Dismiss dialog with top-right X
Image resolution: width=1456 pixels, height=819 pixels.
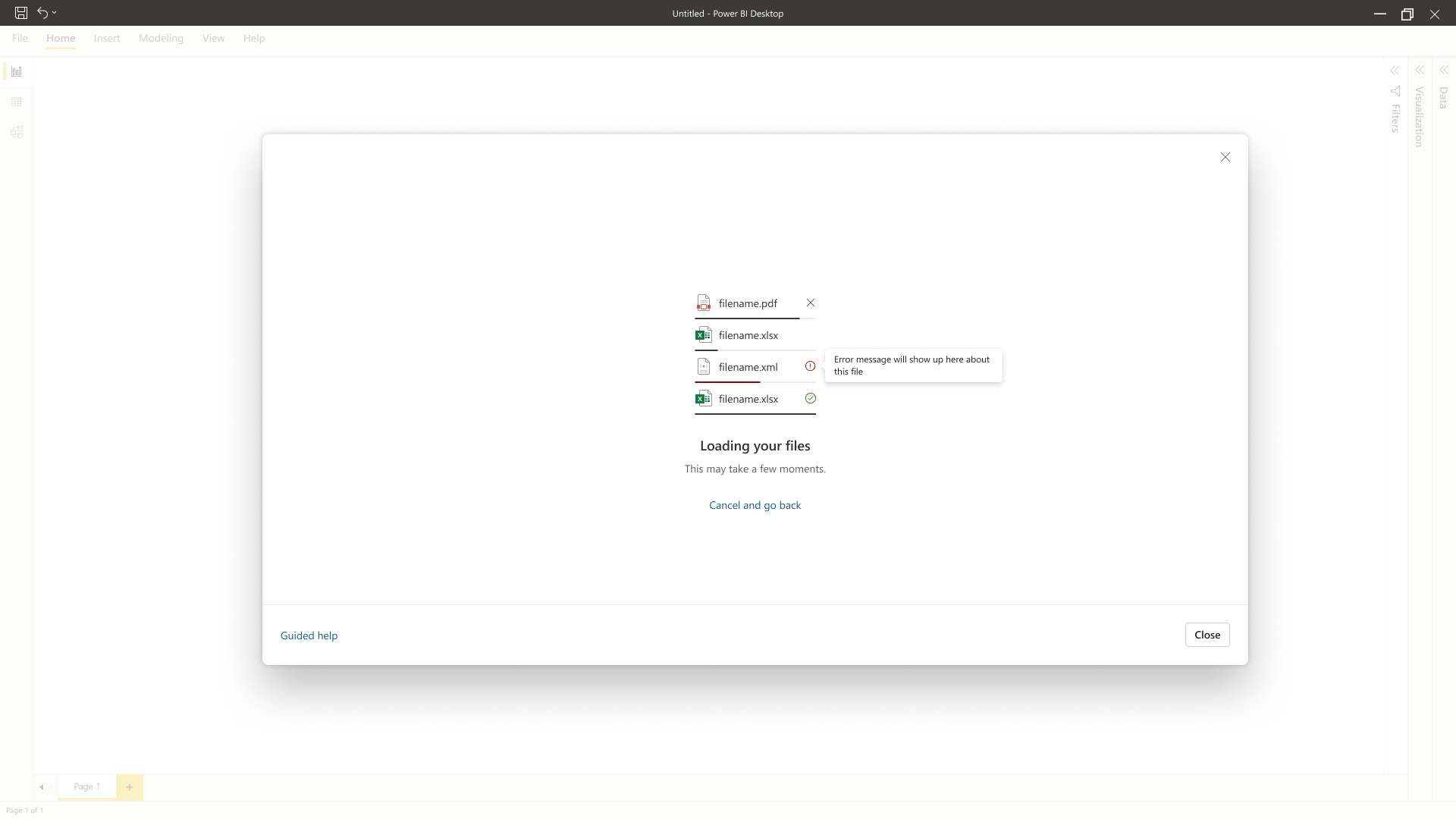tap(1225, 157)
